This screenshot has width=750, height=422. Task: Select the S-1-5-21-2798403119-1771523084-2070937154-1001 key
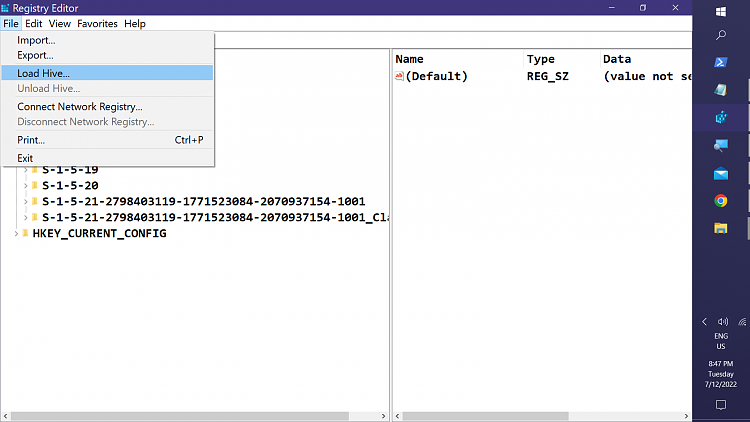coord(204,201)
